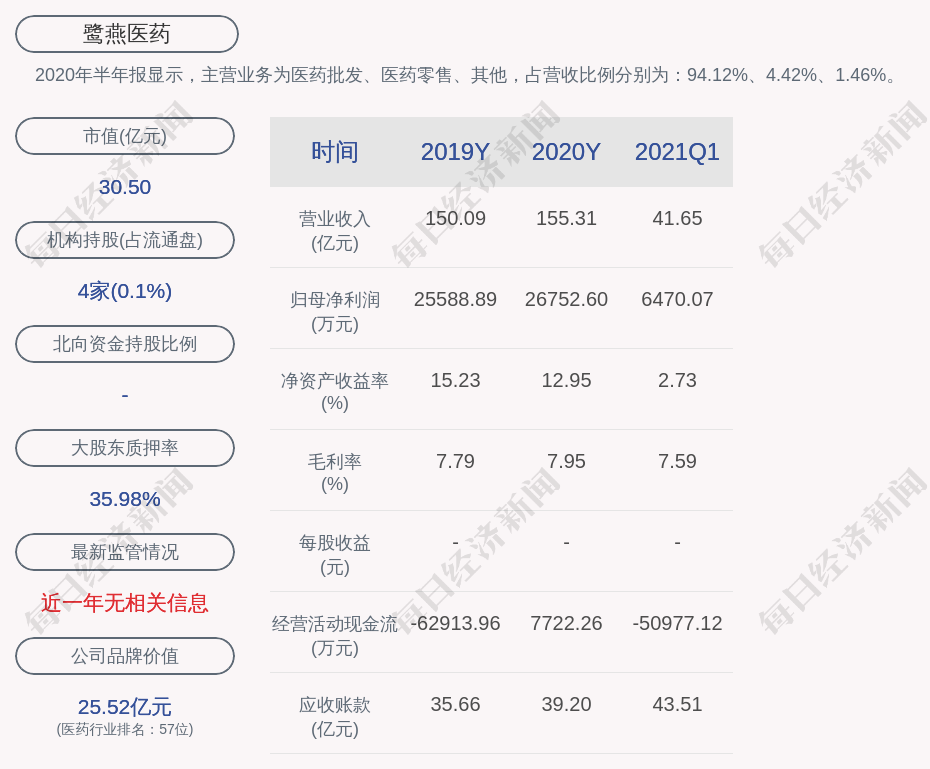Click the gross margin value 7.79
This screenshot has width=930, height=769.
coord(455,461)
